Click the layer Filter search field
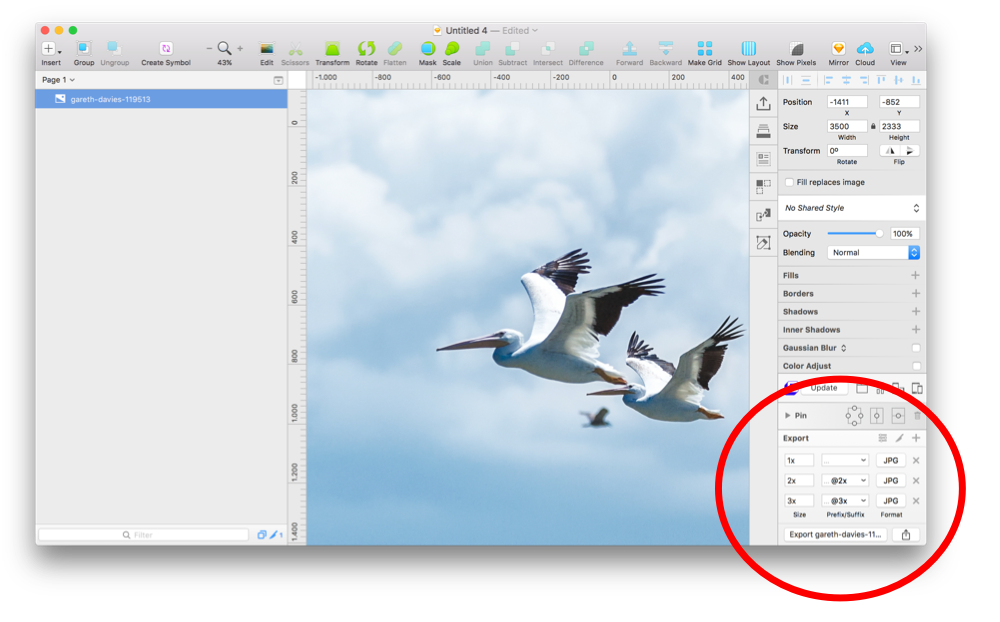The width and height of the screenshot is (1000, 622). (x=143, y=535)
